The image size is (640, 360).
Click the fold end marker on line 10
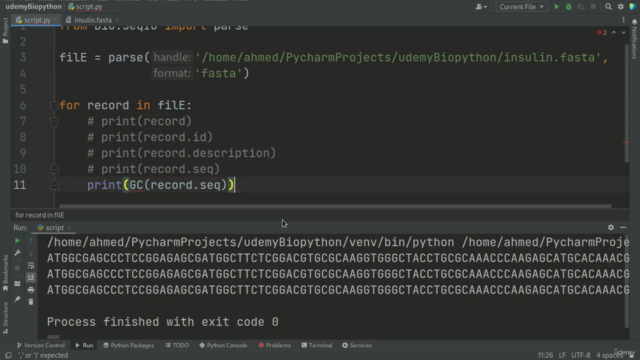tap(54, 169)
